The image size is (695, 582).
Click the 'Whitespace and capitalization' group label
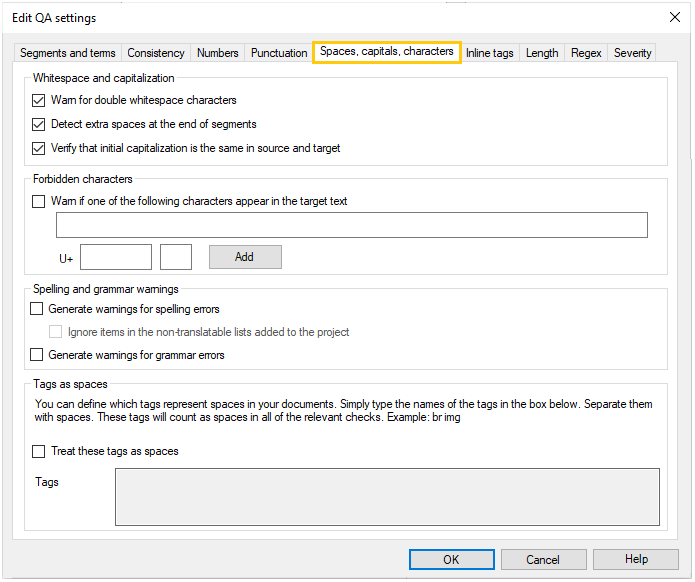pos(104,78)
